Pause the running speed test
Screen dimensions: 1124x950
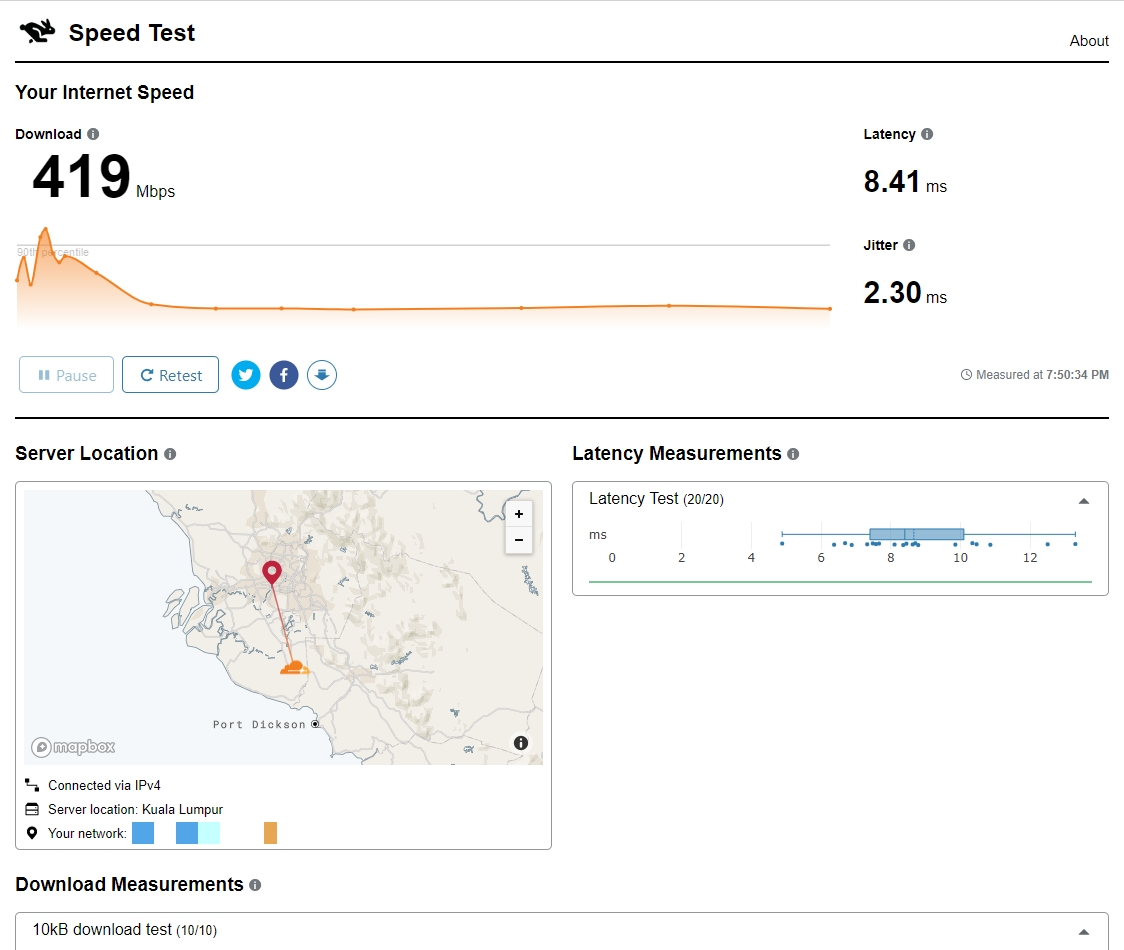(x=66, y=375)
